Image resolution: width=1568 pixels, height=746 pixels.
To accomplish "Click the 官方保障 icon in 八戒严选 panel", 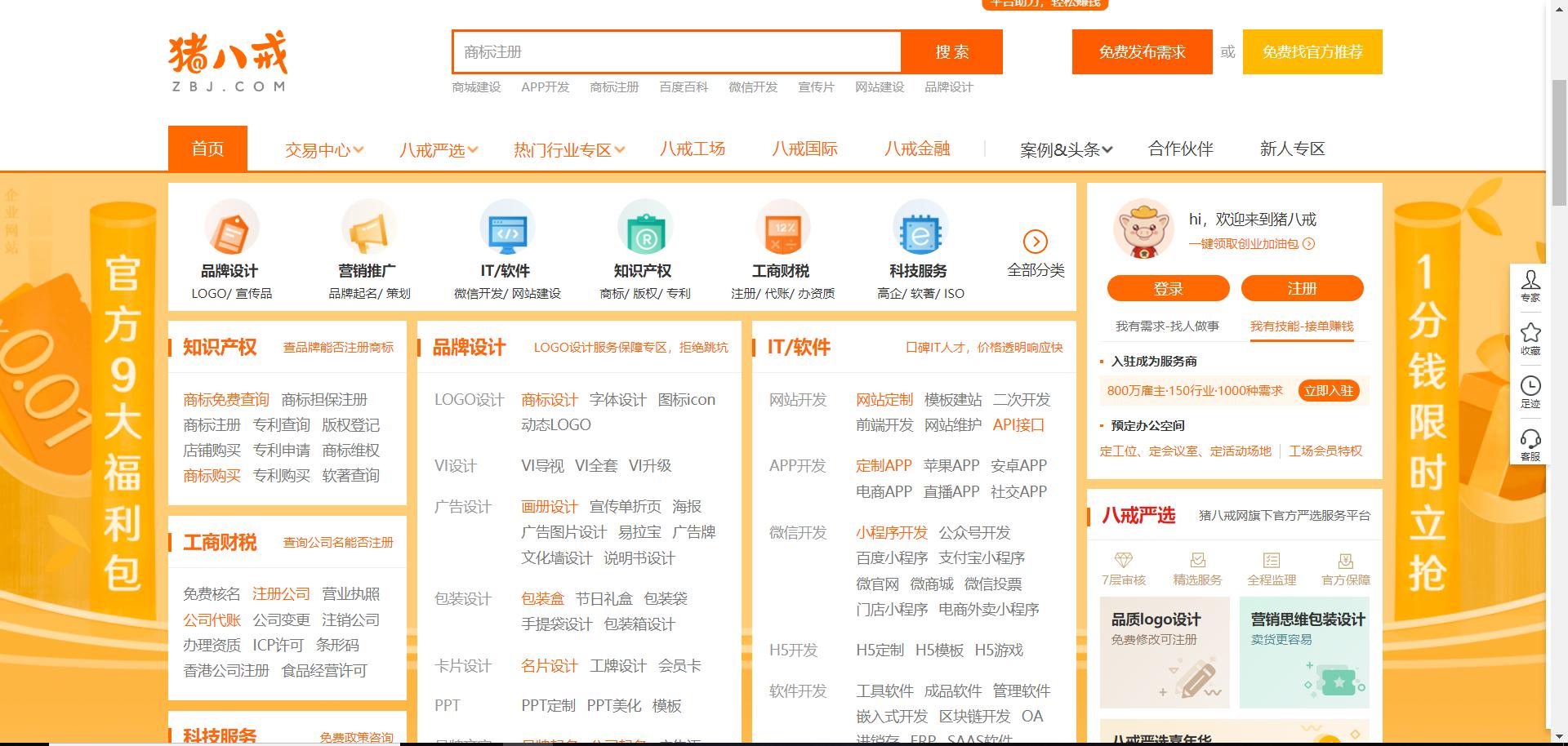I will click(1344, 562).
